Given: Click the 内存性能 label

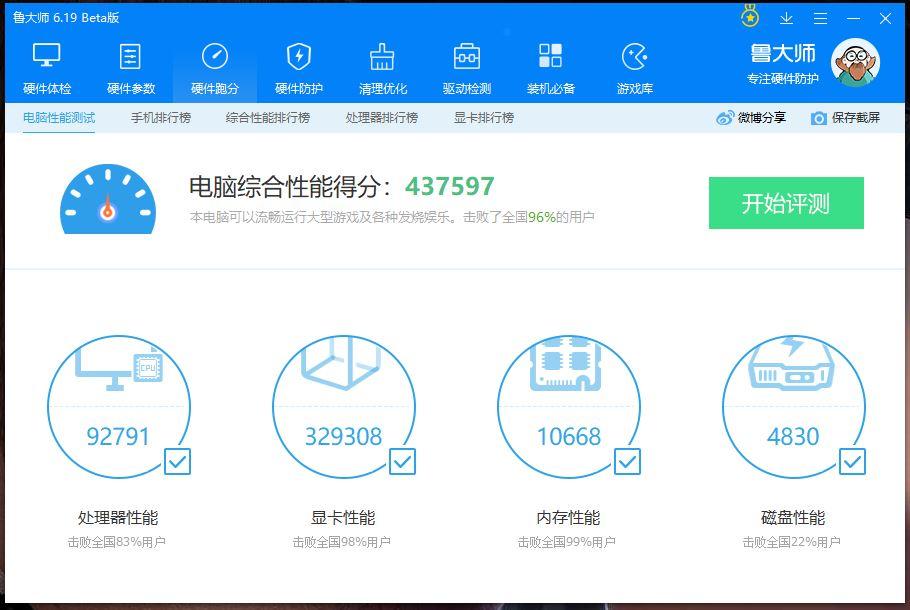Looking at the screenshot, I should (568, 517).
